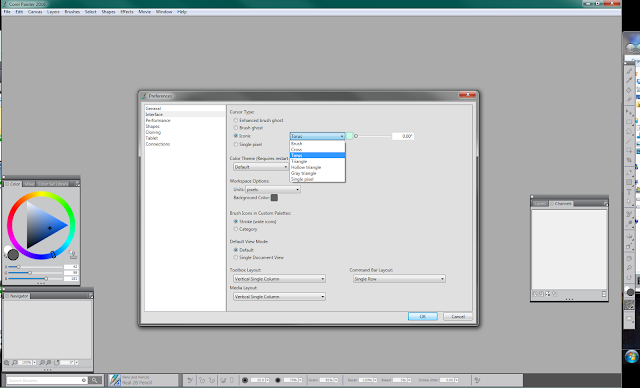Click the opacity preview circle icon in the property bar
The width and height of the screenshot is (640, 388).
point(278,380)
